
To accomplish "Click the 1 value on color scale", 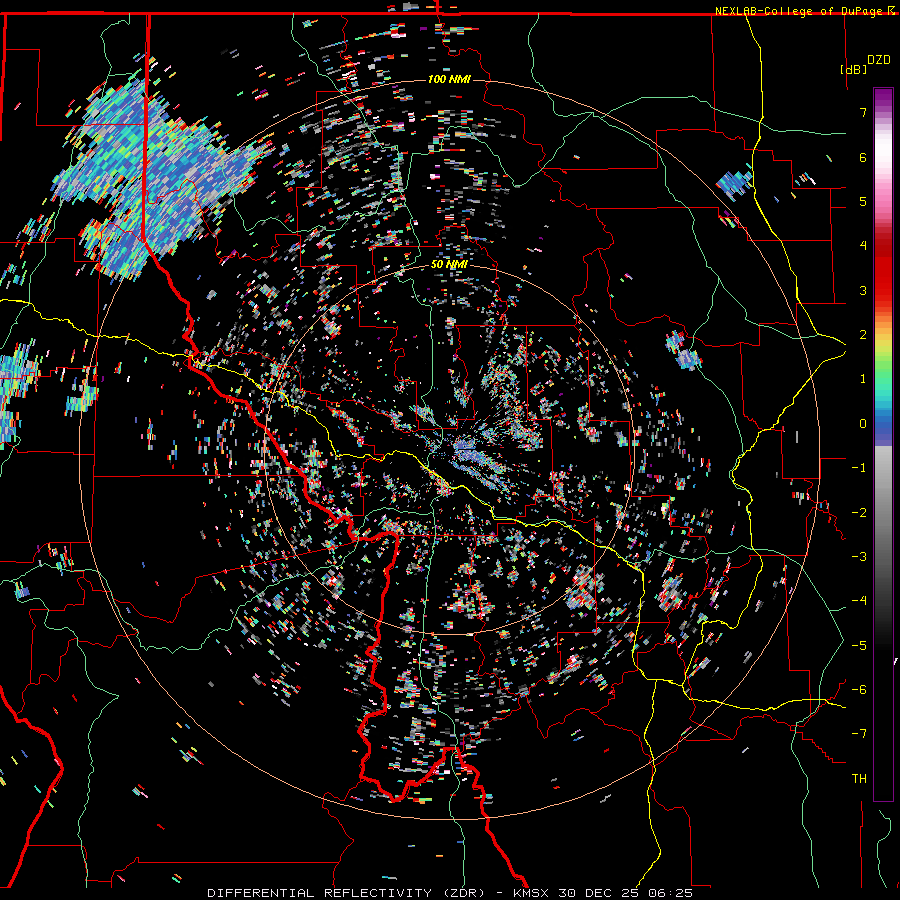I will click(x=863, y=379).
